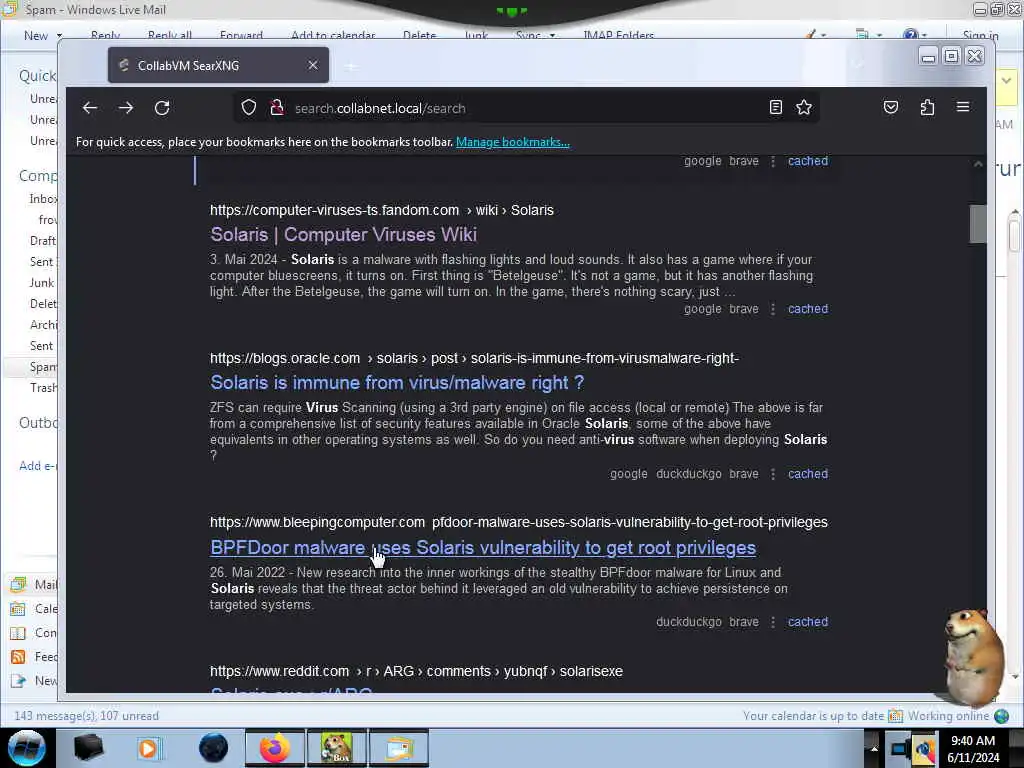The height and width of the screenshot is (768, 1024).
Task: Show hidden system tray icons arrow
Action: (x=874, y=748)
